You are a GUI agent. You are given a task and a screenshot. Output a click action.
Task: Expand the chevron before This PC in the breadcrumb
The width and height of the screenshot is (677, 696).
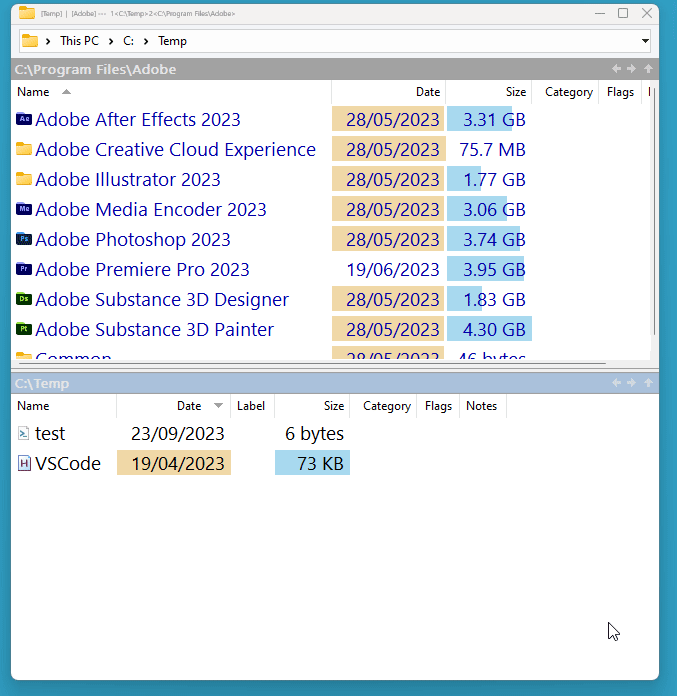48,41
